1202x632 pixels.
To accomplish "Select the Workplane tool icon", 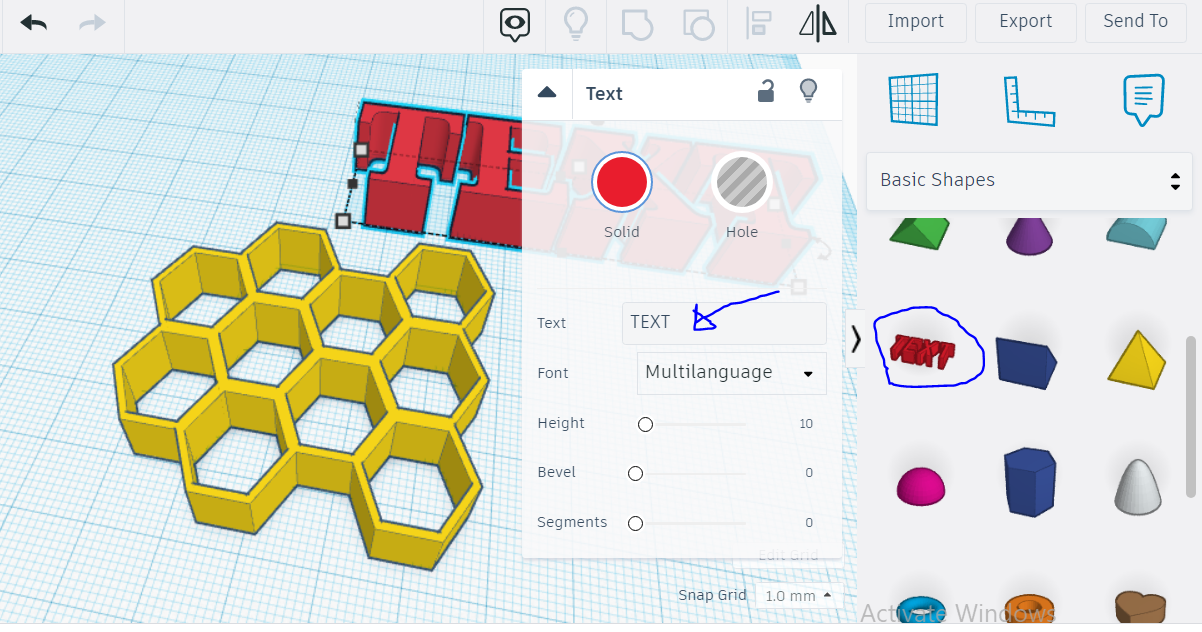I will [x=913, y=99].
